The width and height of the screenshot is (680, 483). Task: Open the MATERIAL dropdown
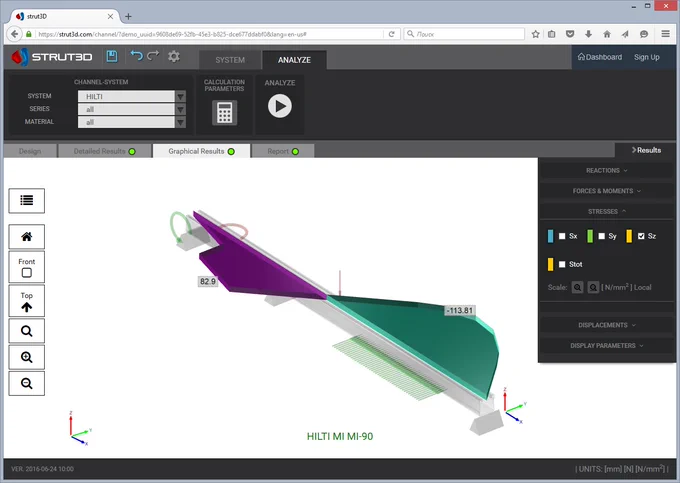click(132, 122)
